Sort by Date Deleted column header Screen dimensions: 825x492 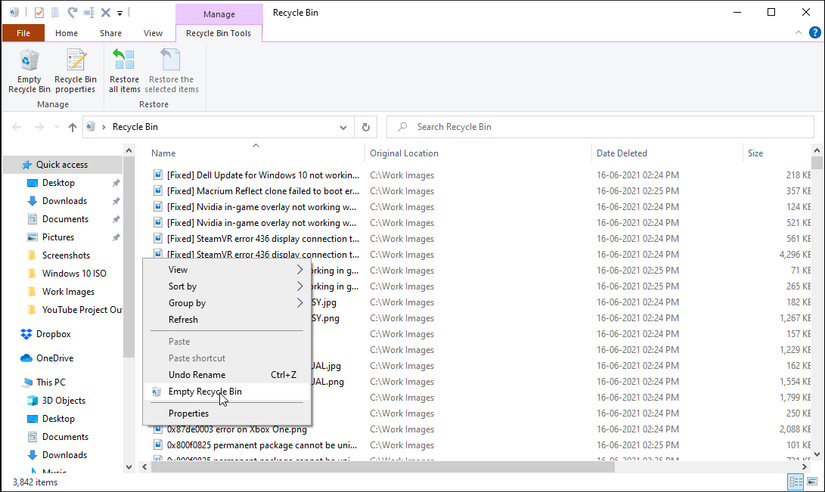coord(621,153)
